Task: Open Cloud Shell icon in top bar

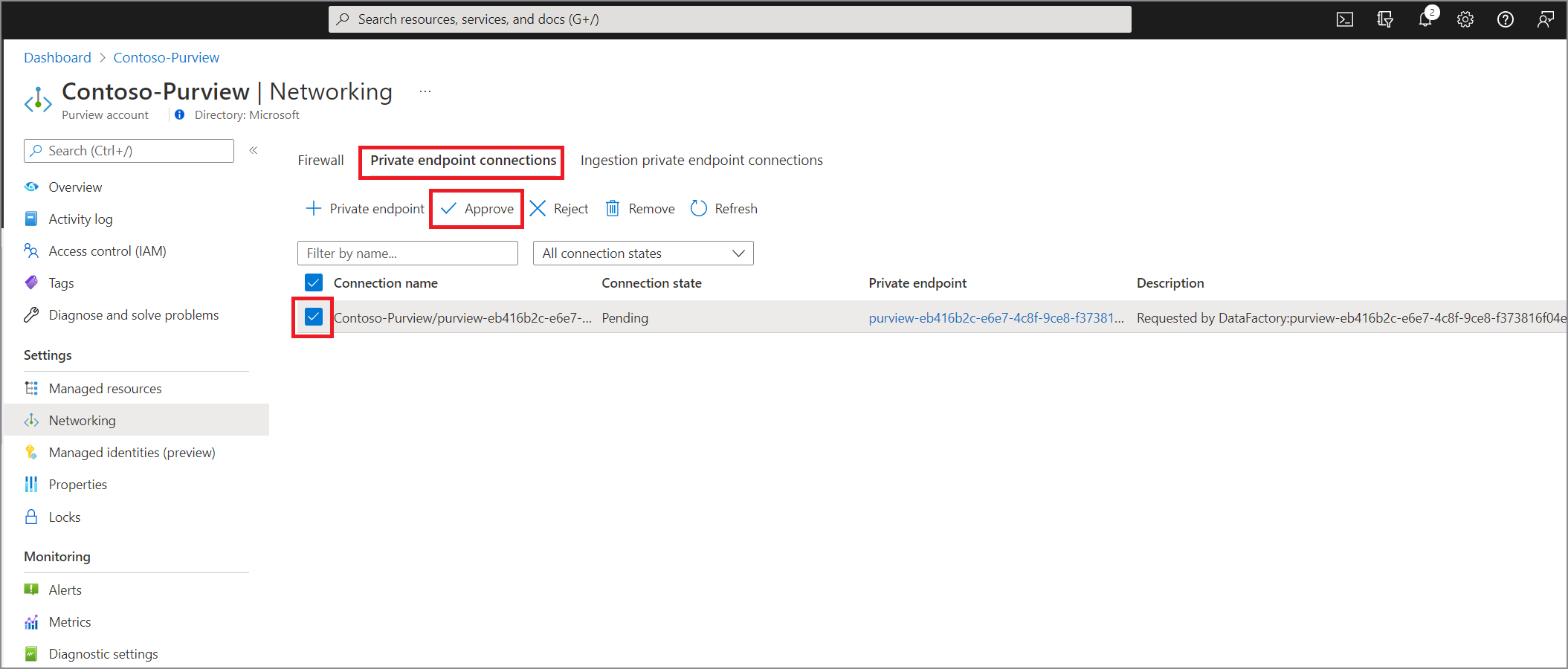Action: coord(1344,19)
